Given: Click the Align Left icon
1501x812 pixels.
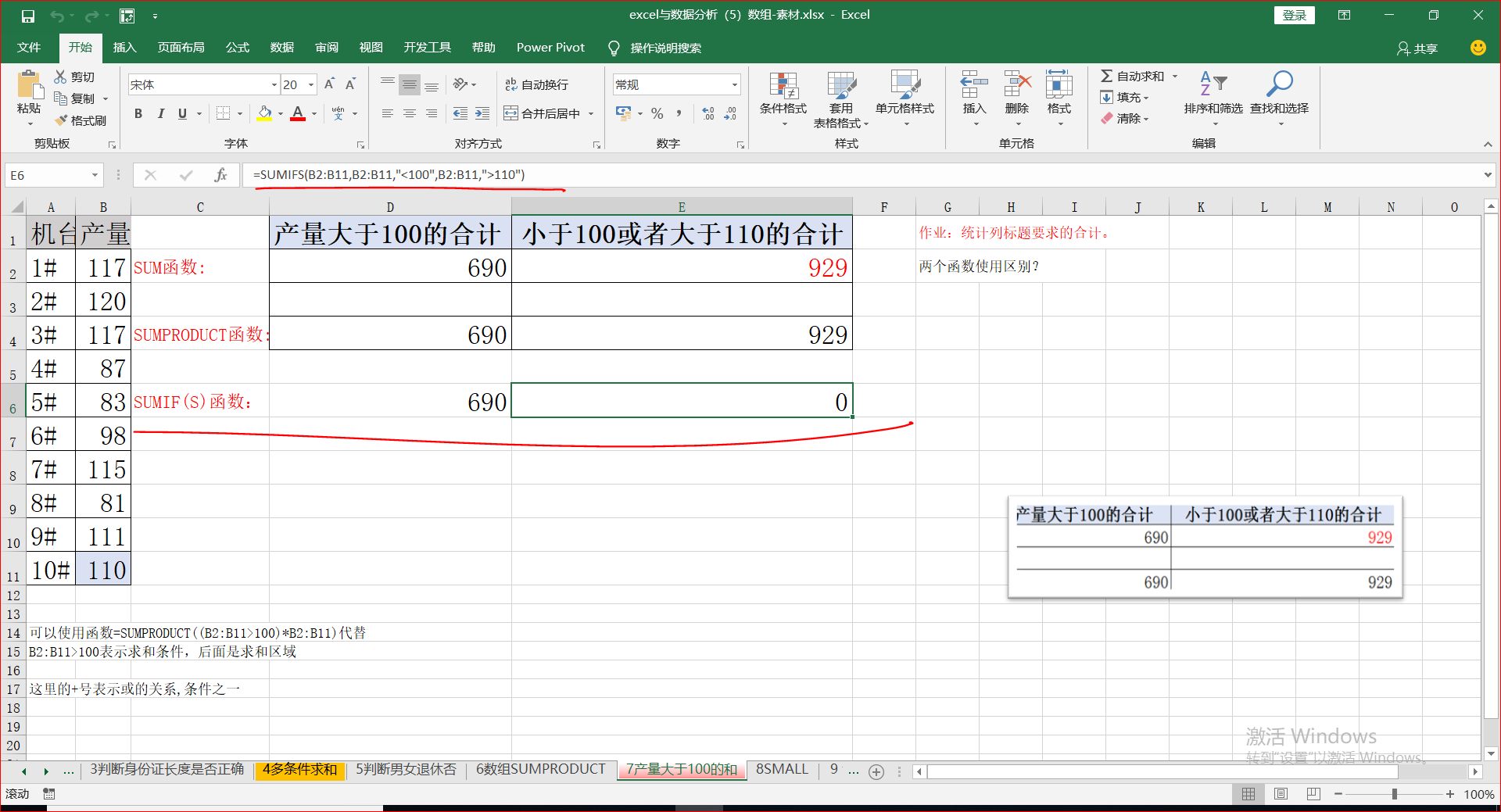Looking at the screenshot, I should point(387,113).
